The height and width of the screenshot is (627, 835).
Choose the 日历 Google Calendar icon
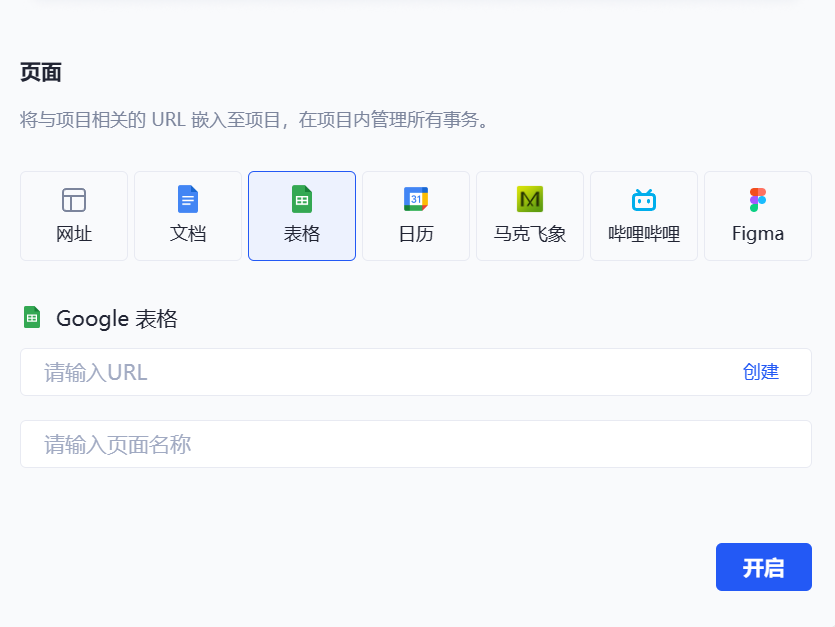tap(416, 199)
